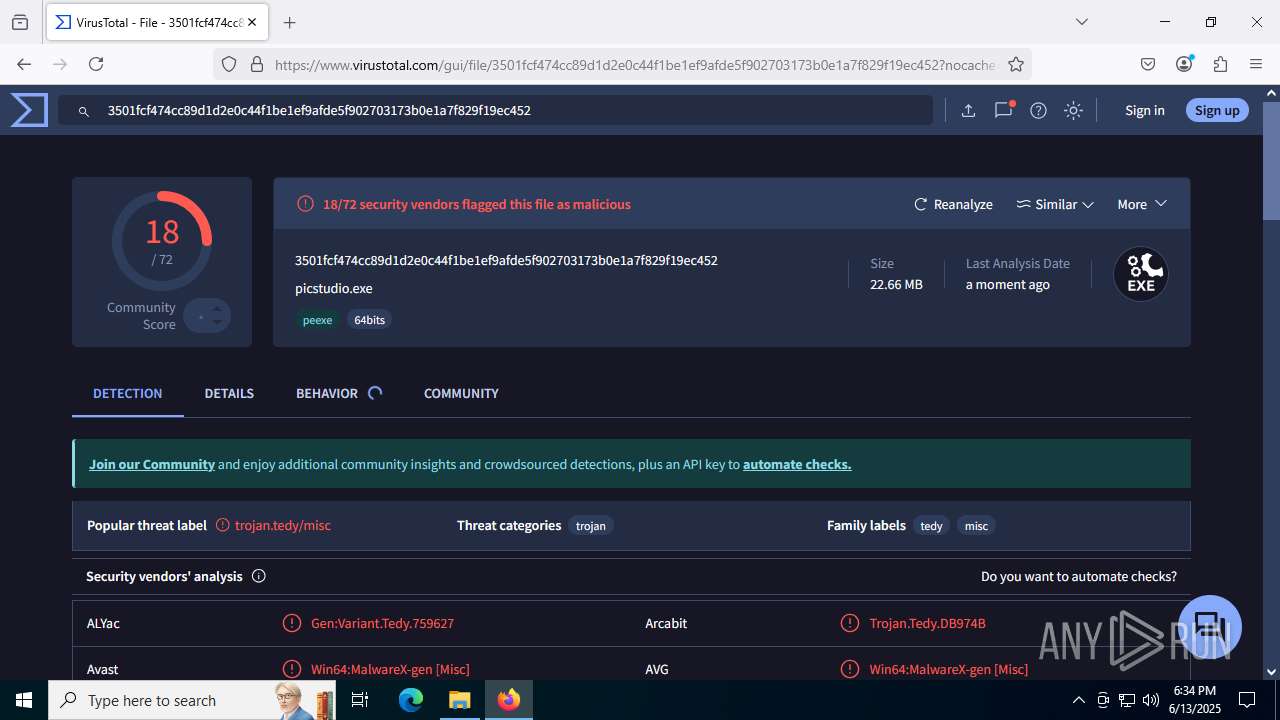
Task: Click the trojan threat category tag
Action: pos(591,526)
